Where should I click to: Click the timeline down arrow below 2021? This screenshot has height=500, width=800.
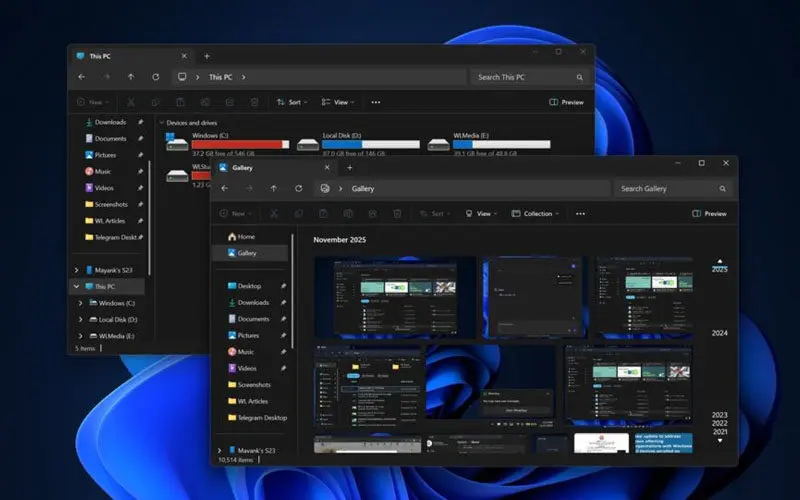click(720, 440)
